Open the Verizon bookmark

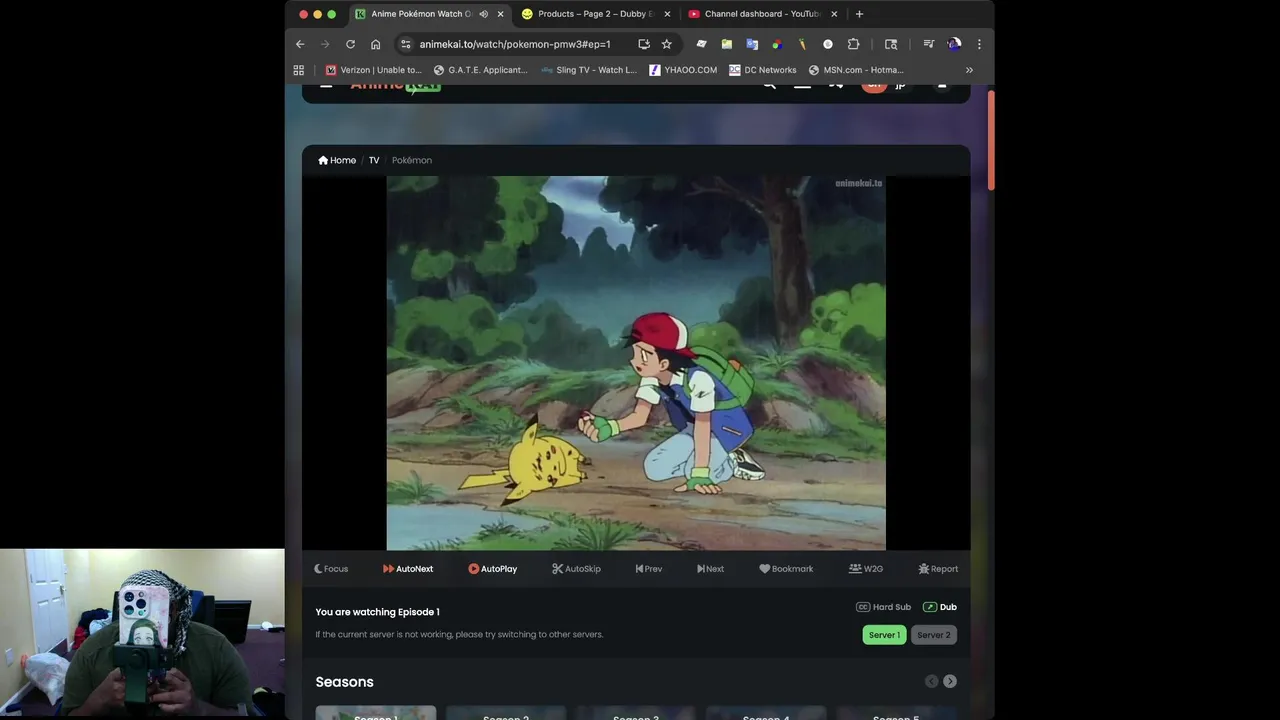click(x=374, y=70)
